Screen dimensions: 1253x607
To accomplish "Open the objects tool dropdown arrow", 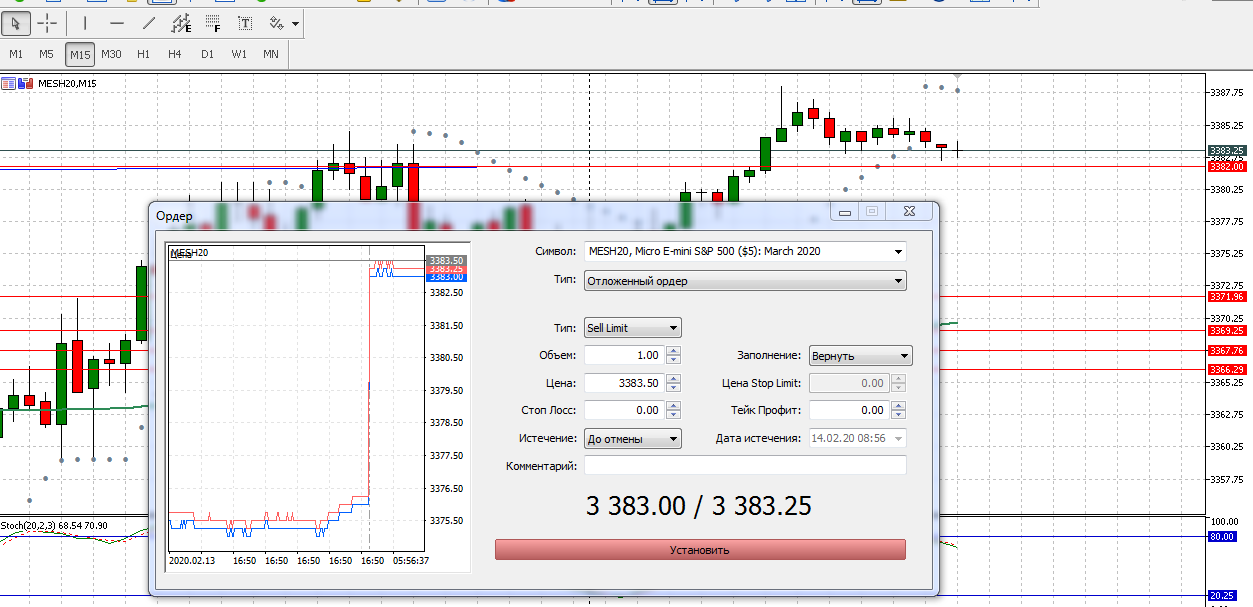I will [x=295, y=23].
